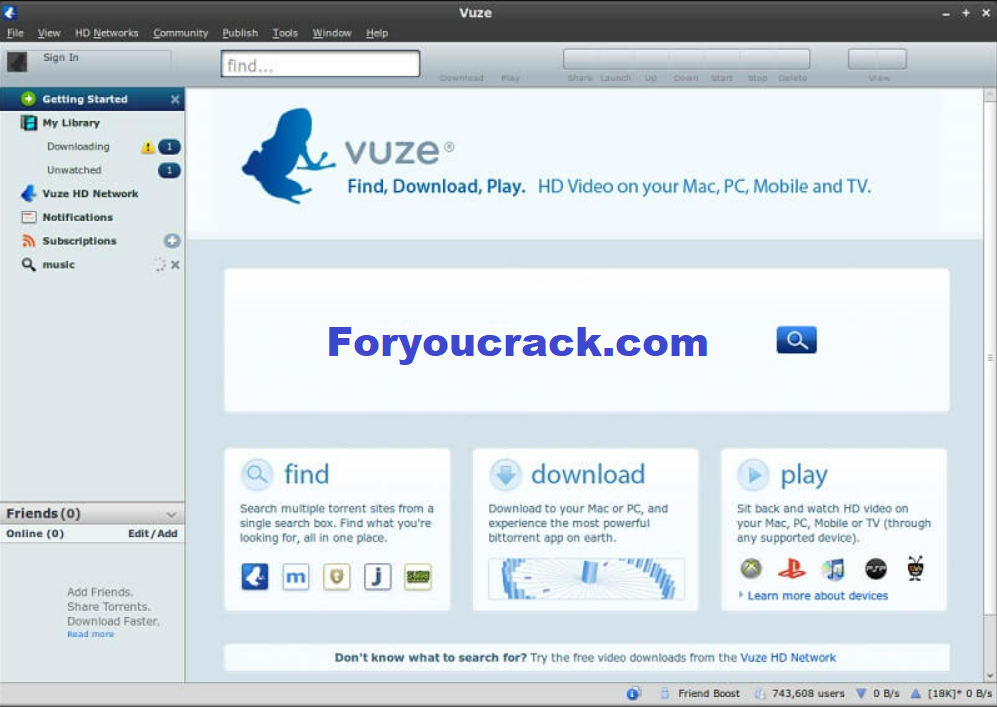Open the Learn more about devices link
997x707 pixels.
(818, 596)
